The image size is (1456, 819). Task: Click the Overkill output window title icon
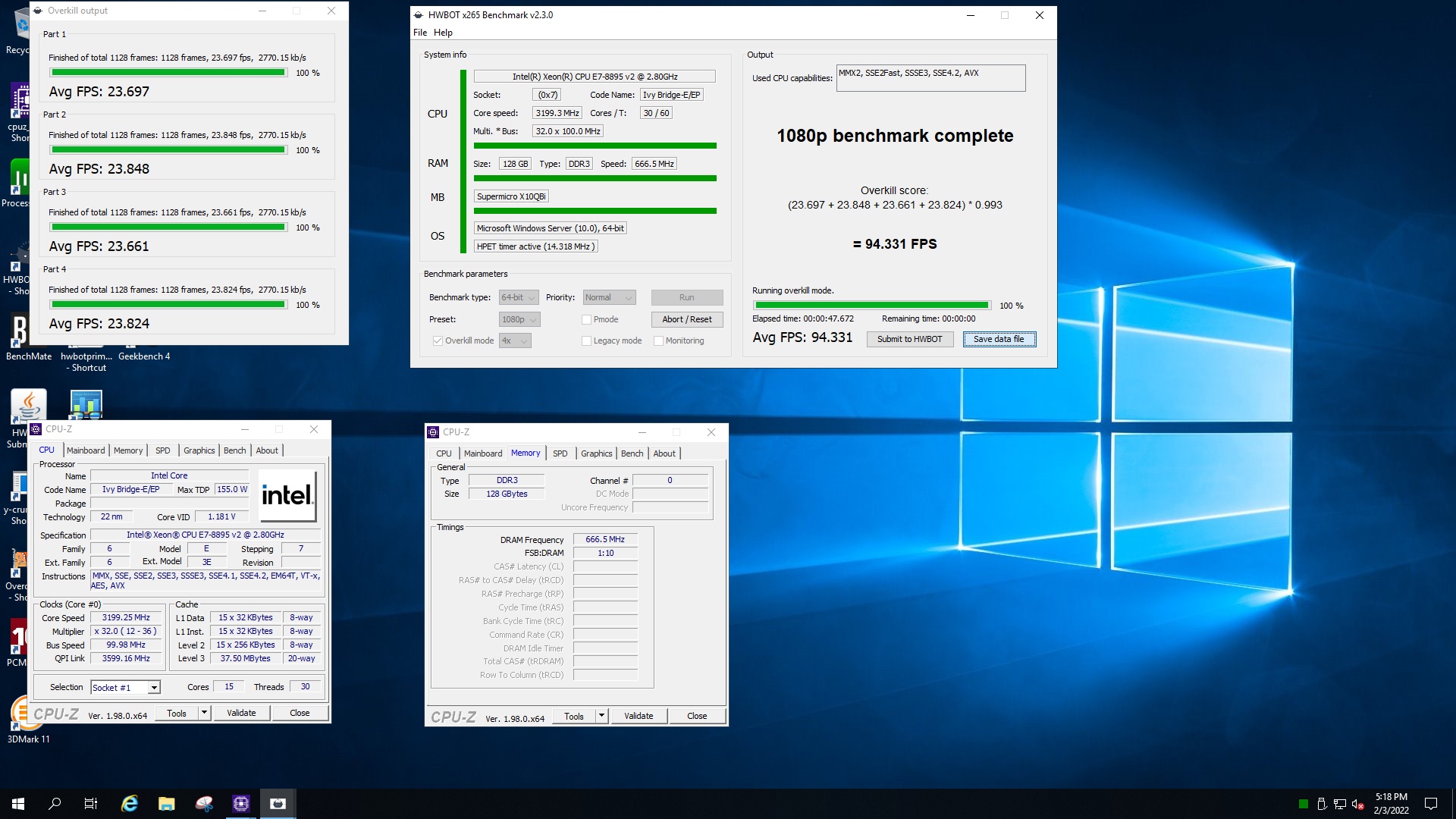click(x=38, y=11)
